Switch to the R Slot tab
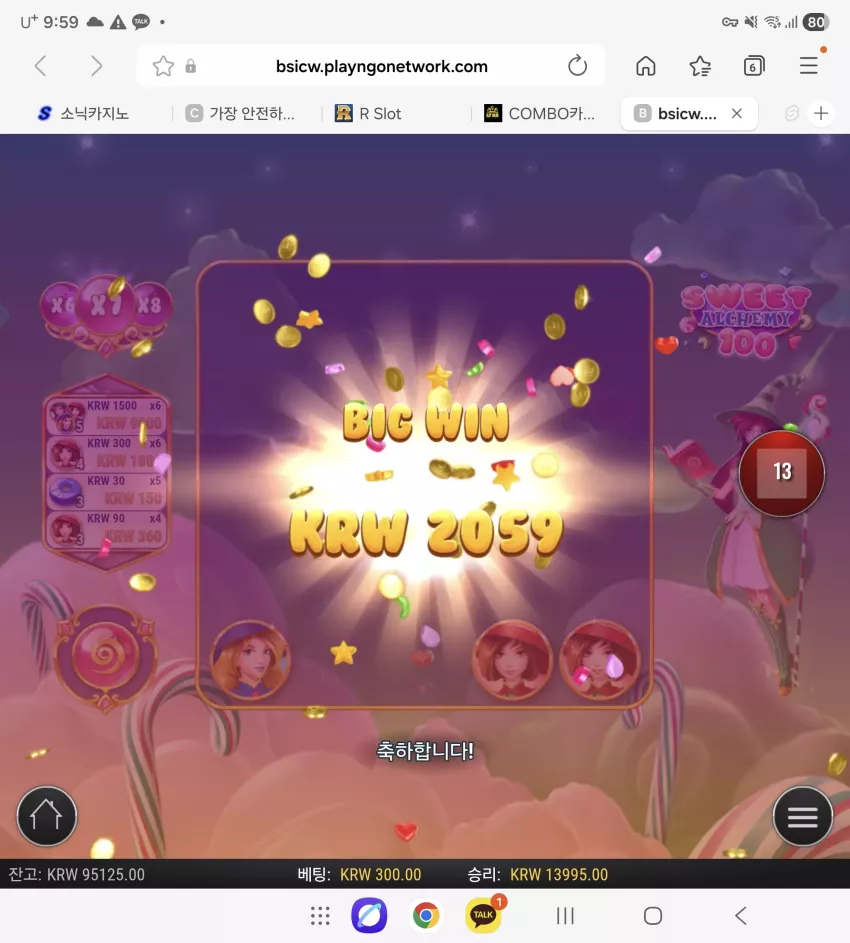Screen dimensions: 850x943 click(368, 114)
